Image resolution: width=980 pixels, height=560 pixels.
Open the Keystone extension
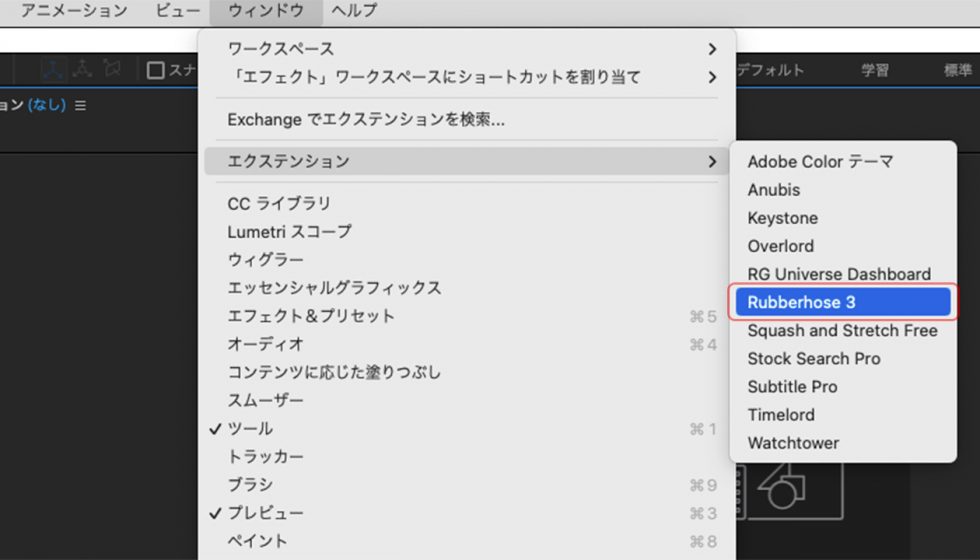(x=843, y=218)
